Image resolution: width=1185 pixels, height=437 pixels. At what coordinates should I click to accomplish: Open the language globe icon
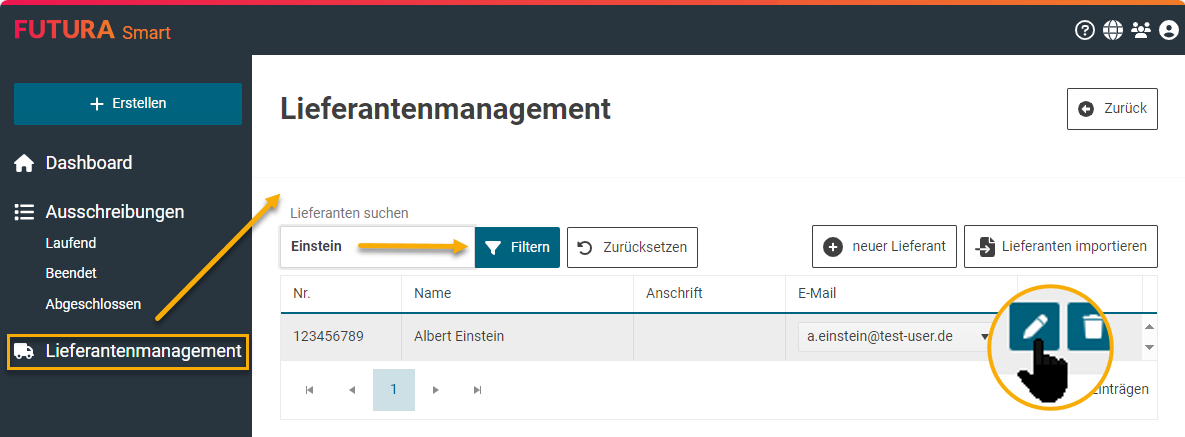point(1113,30)
